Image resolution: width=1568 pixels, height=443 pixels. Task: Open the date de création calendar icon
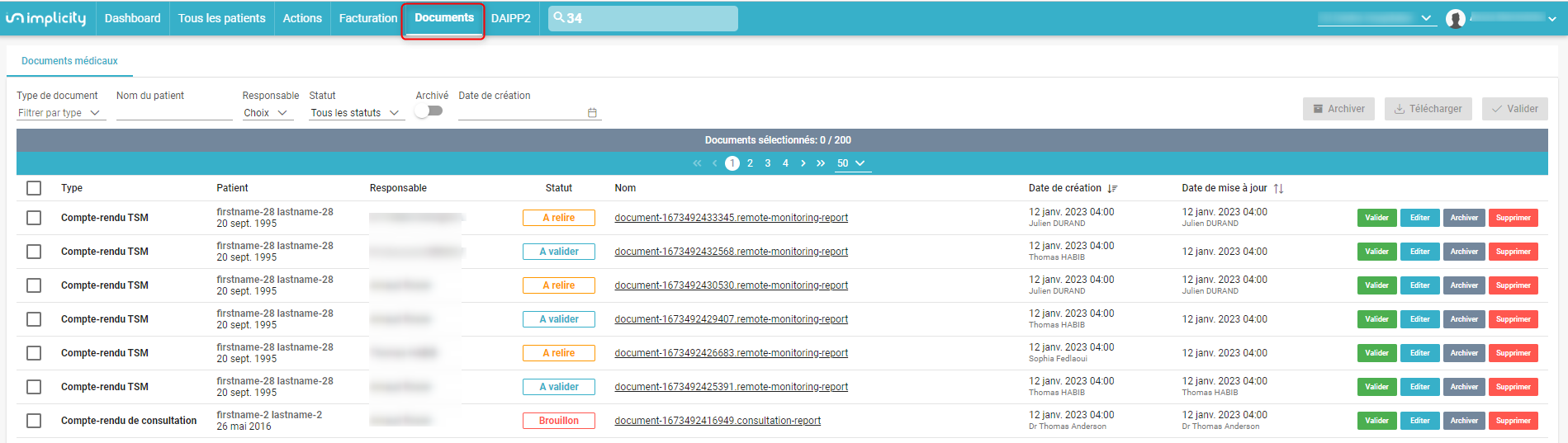592,113
